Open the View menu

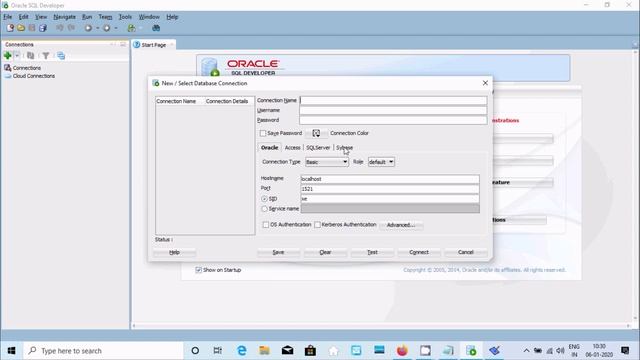pyautogui.click(x=41, y=17)
